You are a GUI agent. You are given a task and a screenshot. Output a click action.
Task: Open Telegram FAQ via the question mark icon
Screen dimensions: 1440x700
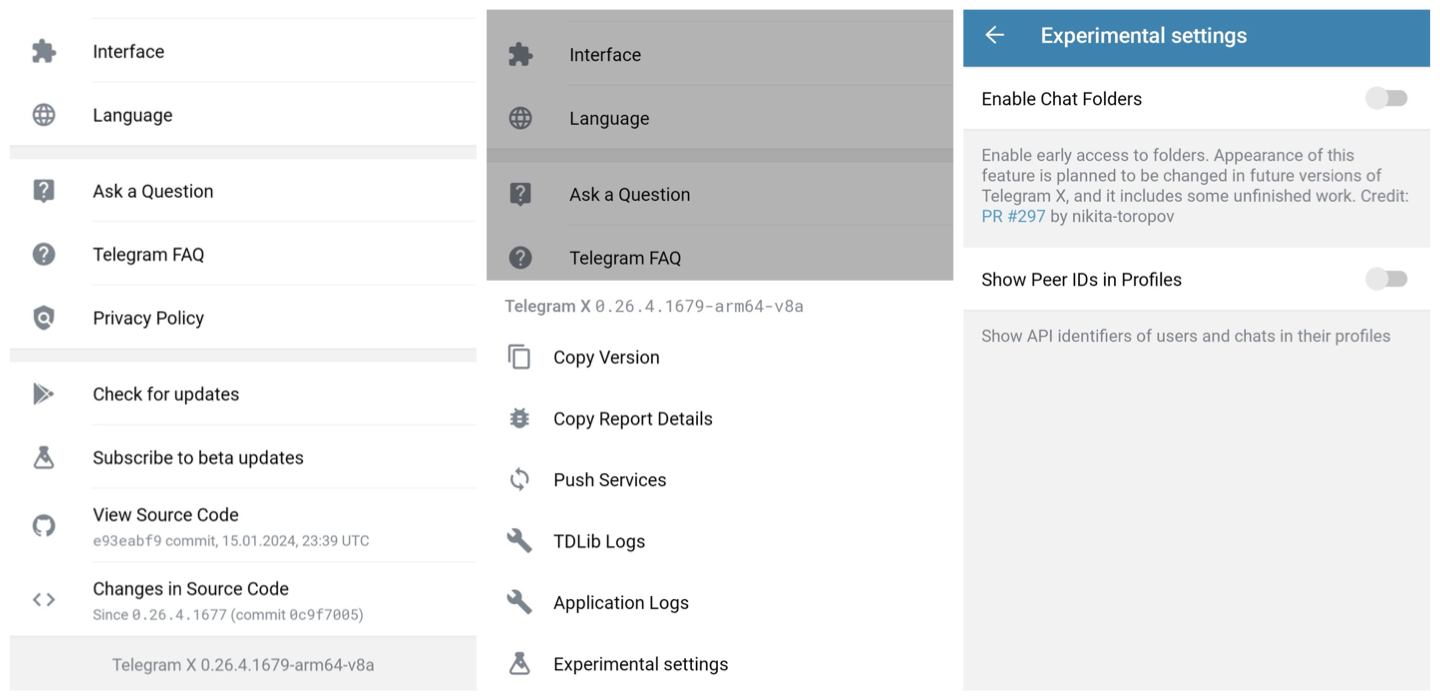coord(44,254)
